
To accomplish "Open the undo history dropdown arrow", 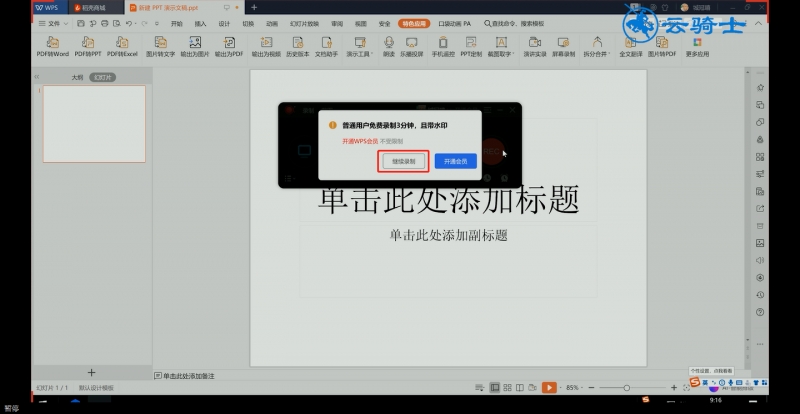I will click(x=135, y=24).
